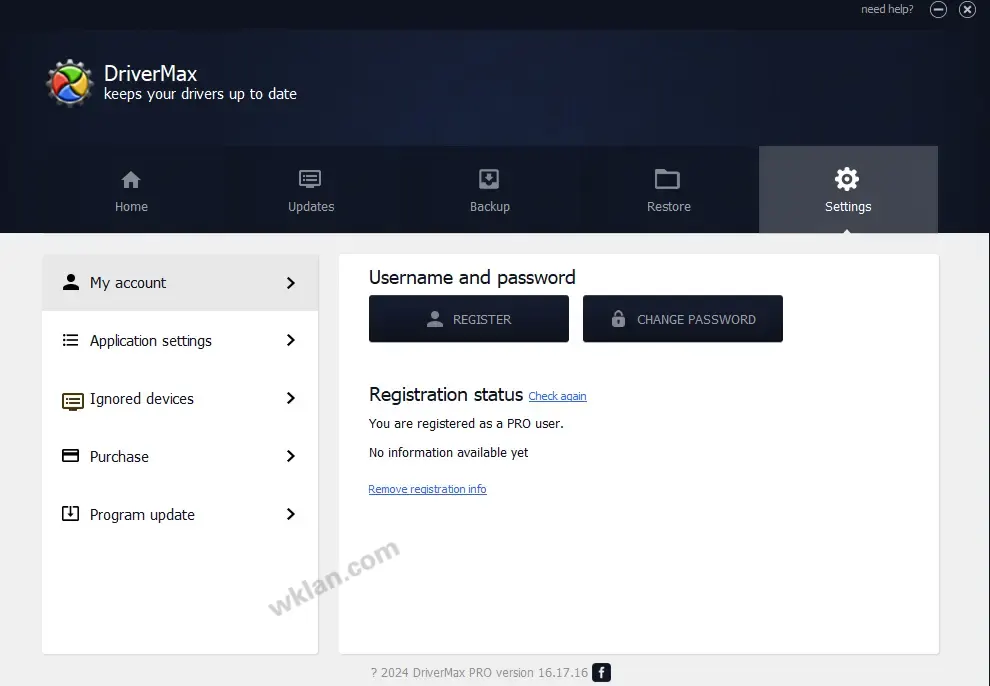
Task: Show the Ignored devices section
Action: point(180,398)
